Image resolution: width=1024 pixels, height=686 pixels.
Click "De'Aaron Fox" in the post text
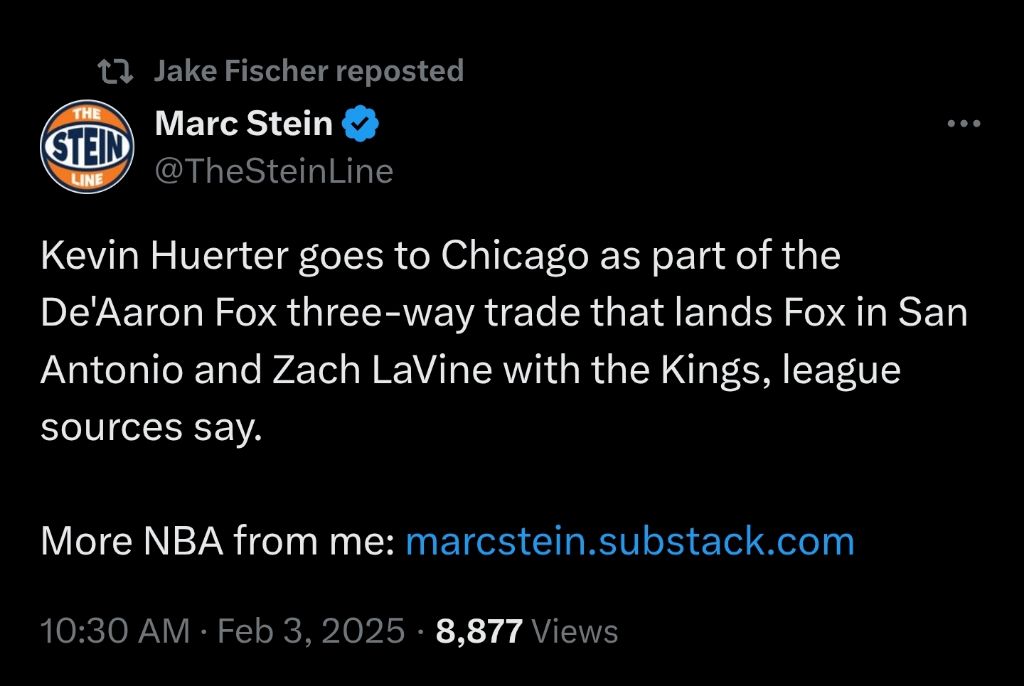tap(157, 314)
